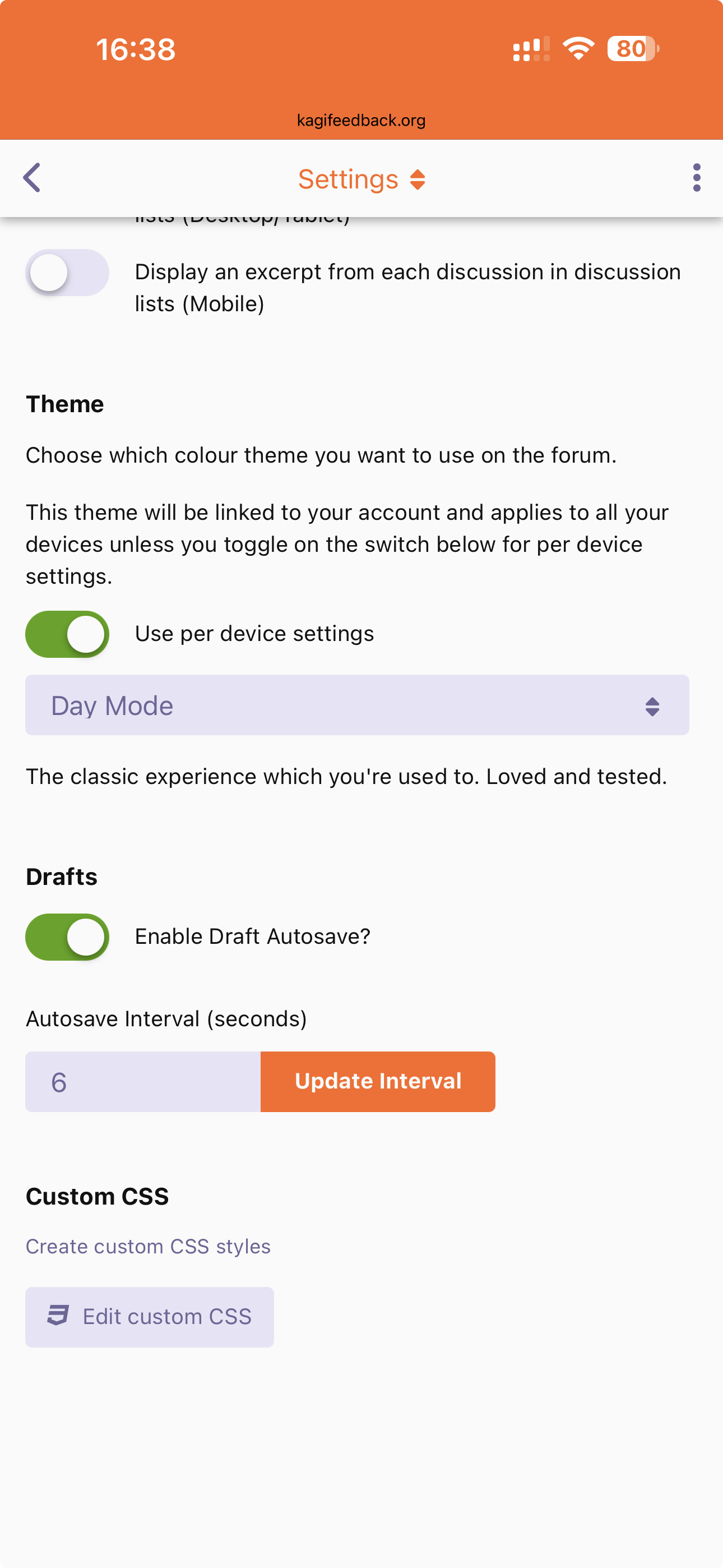The height and width of the screenshot is (1568, 723).
Task: Tap the cellular signal bars icon
Action: tap(531, 49)
